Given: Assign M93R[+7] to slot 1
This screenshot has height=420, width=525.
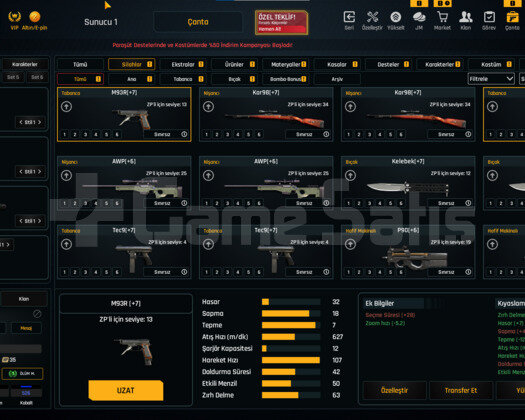Looking at the screenshot, I should [65, 135].
